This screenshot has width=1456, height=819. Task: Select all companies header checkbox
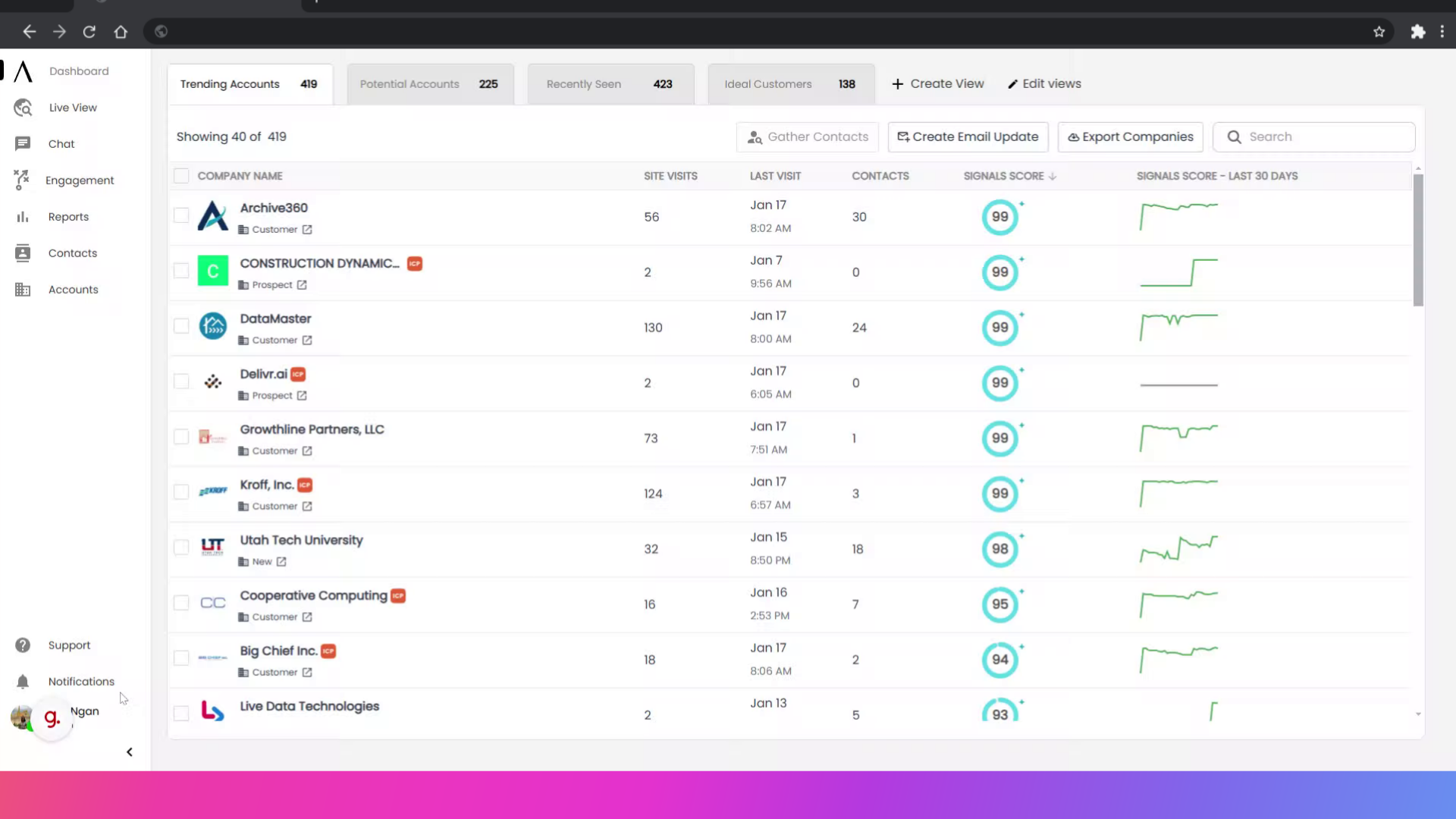click(181, 176)
